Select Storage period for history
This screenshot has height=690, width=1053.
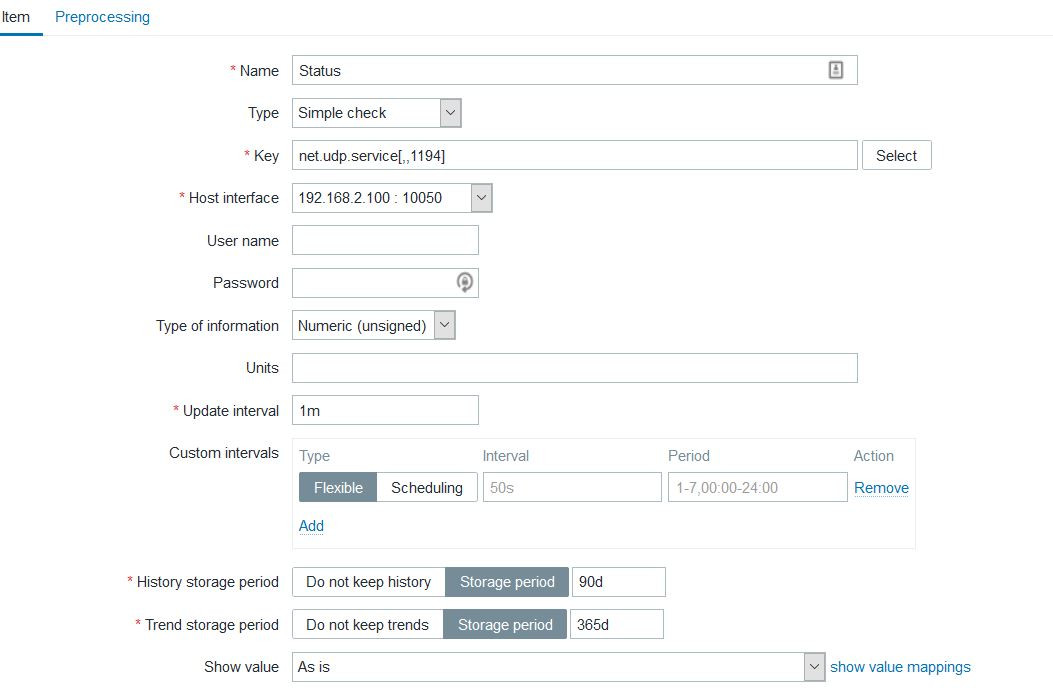(x=507, y=582)
